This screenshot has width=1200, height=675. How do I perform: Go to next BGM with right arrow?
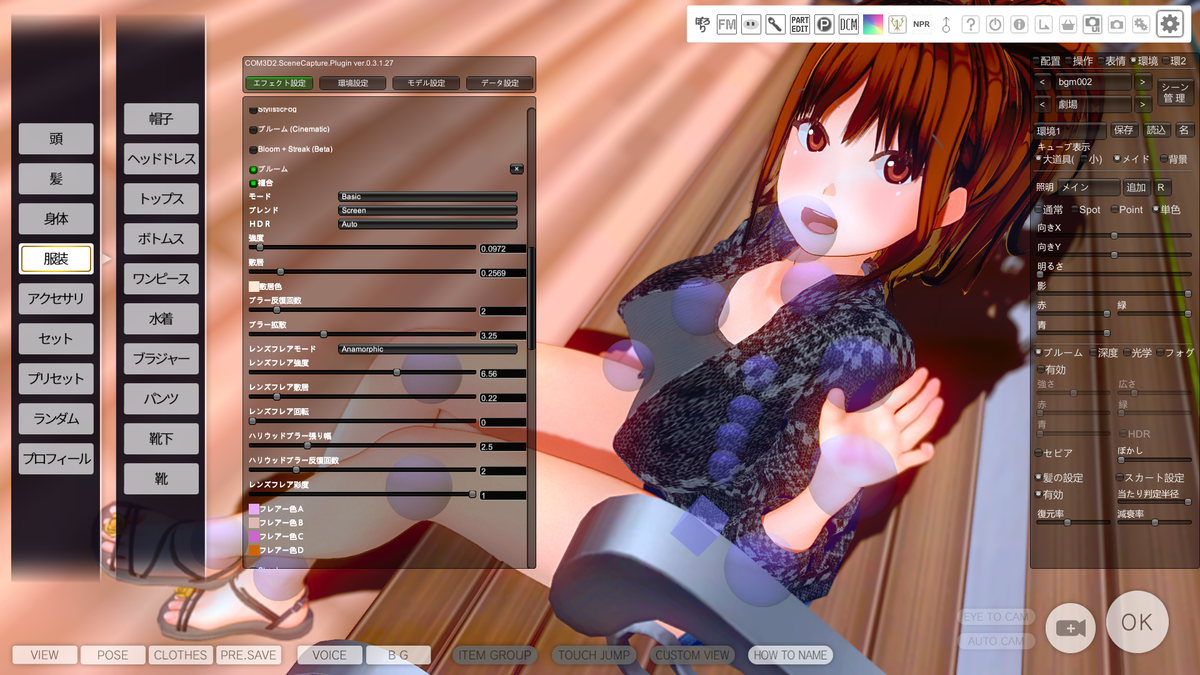click(x=1143, y=82)
